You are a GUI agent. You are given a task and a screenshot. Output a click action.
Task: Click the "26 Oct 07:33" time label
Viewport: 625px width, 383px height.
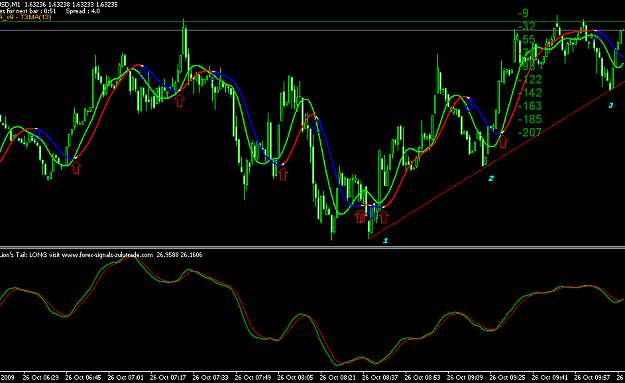point(210,377)
